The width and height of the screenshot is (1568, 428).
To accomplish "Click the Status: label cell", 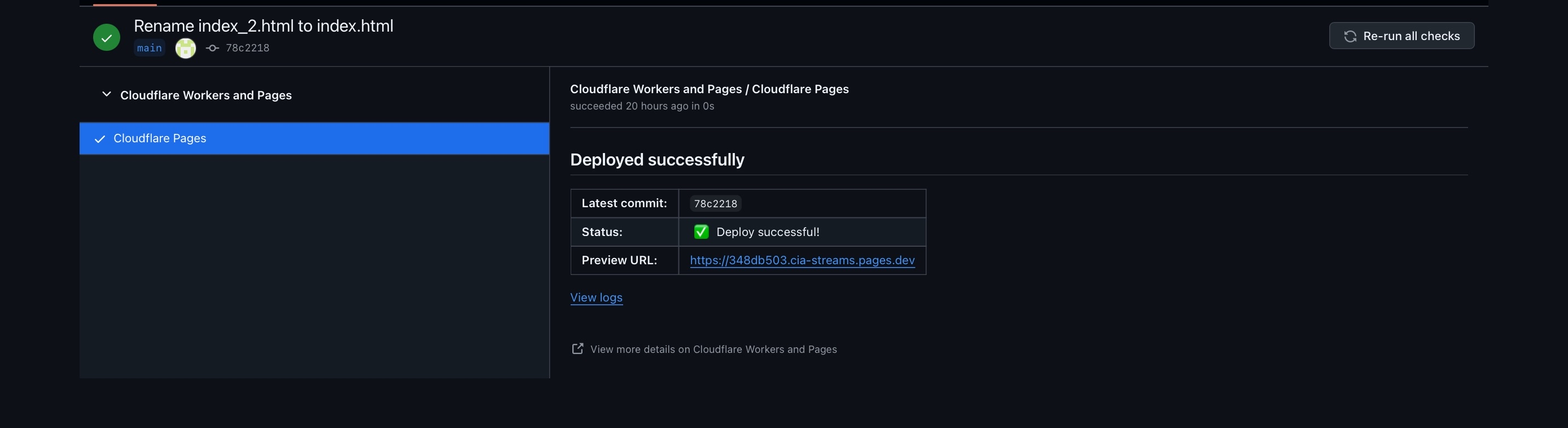I will click(x=624, y=232).
